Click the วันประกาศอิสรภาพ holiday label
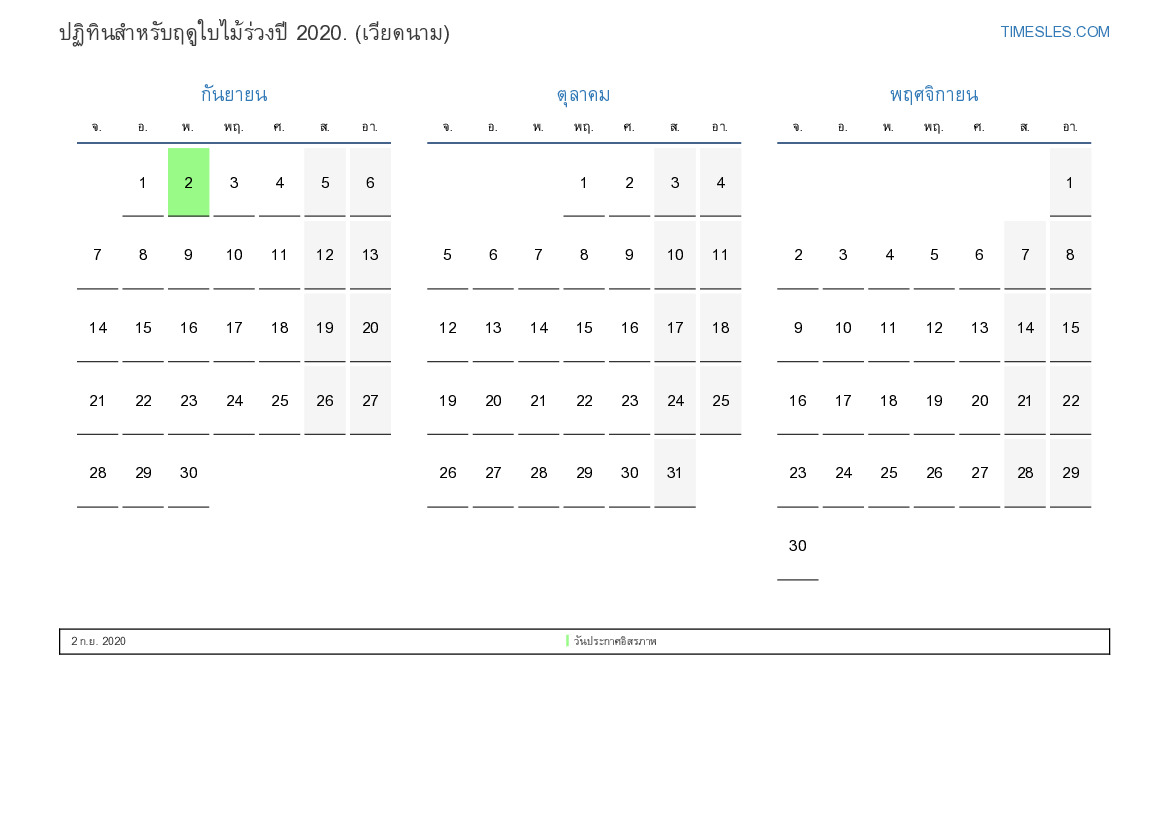 pyautogui.click(x=615, y=641)
